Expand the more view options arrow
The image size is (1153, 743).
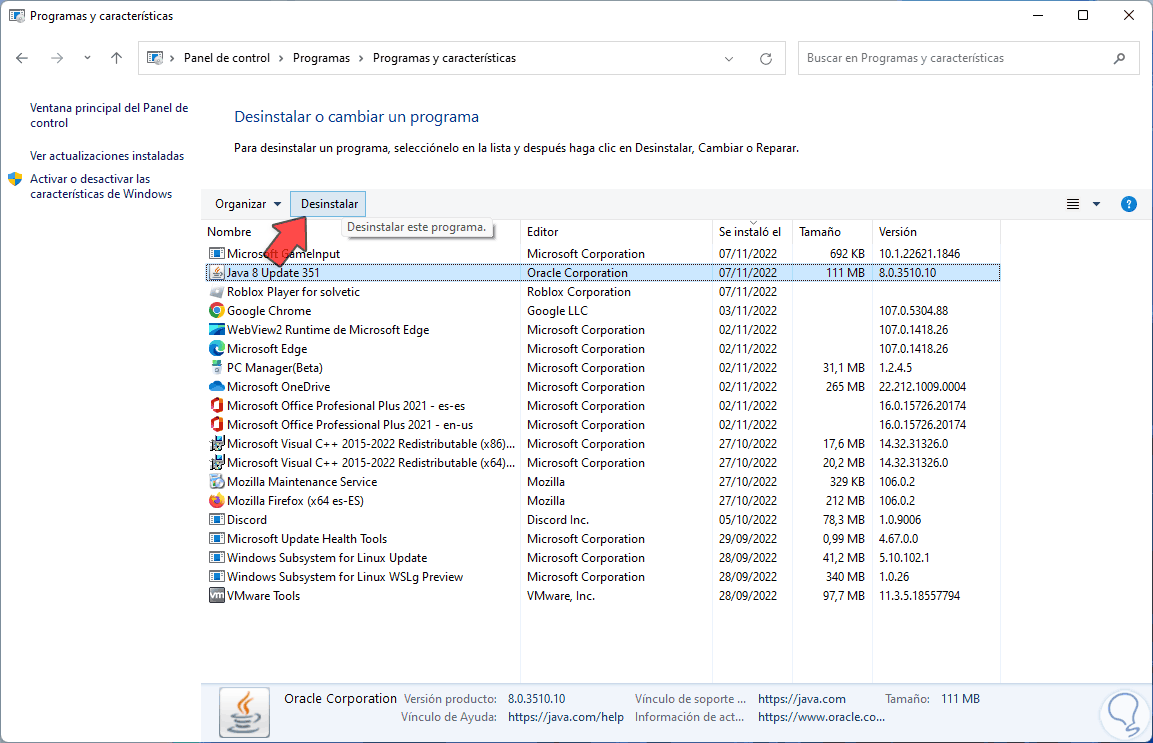(x=1096, y=204)
